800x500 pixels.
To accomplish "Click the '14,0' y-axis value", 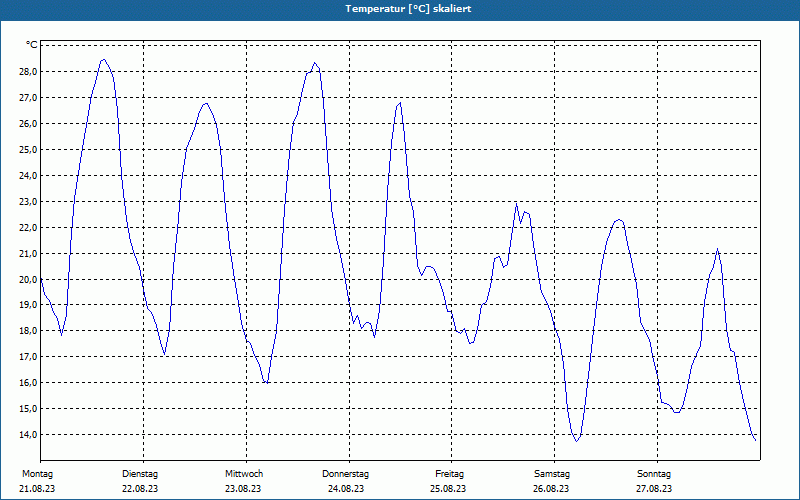I will [28, 435].
